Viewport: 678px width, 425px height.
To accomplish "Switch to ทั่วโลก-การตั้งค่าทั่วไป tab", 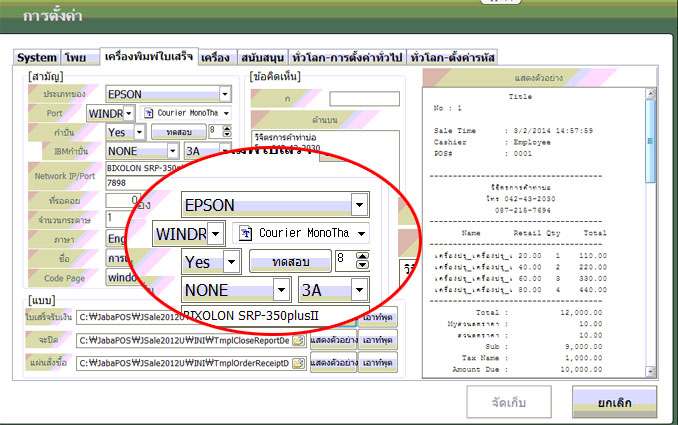I will tap(347, 58).
